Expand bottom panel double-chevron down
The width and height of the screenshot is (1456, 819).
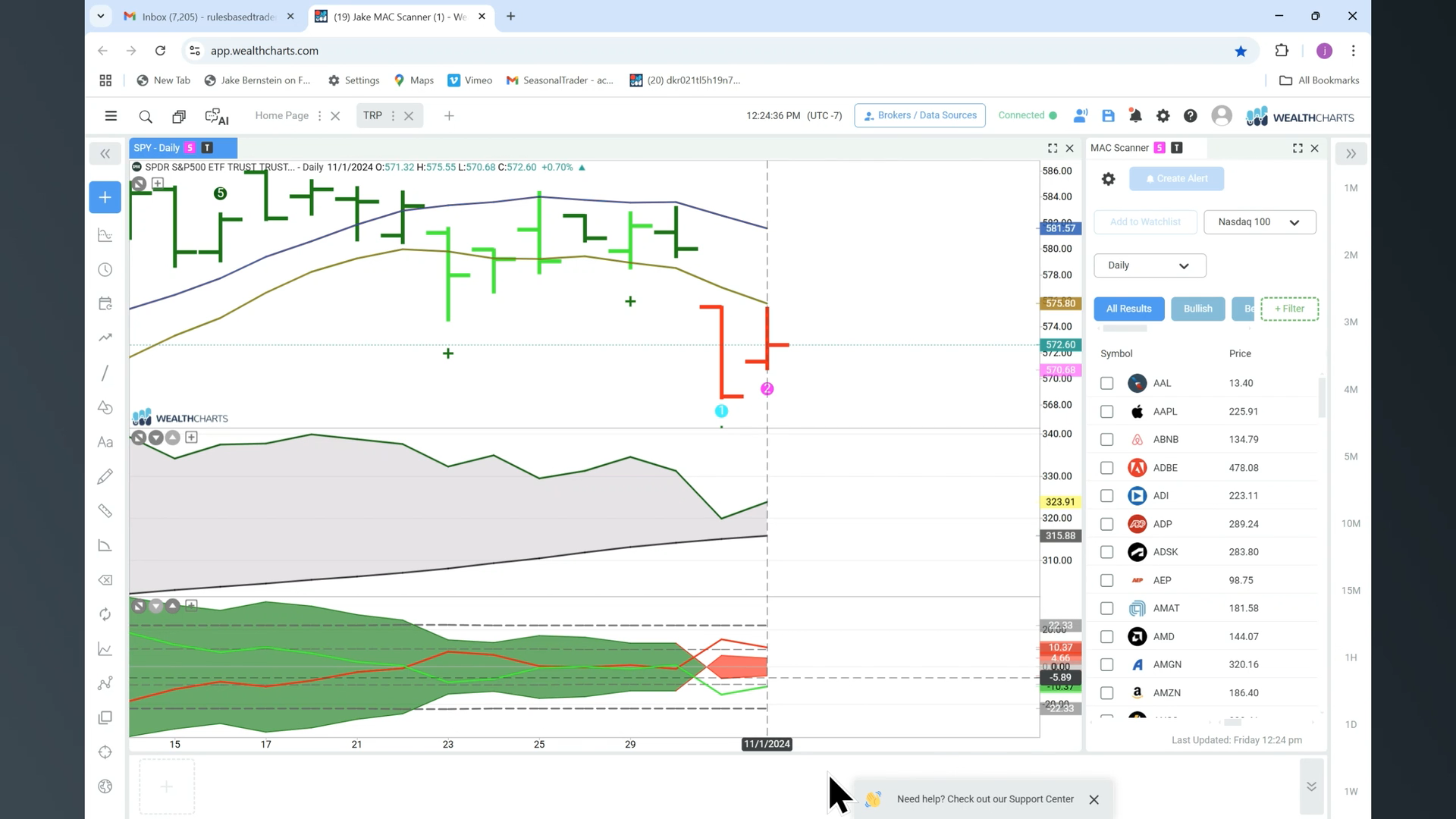click(1311, 786)
